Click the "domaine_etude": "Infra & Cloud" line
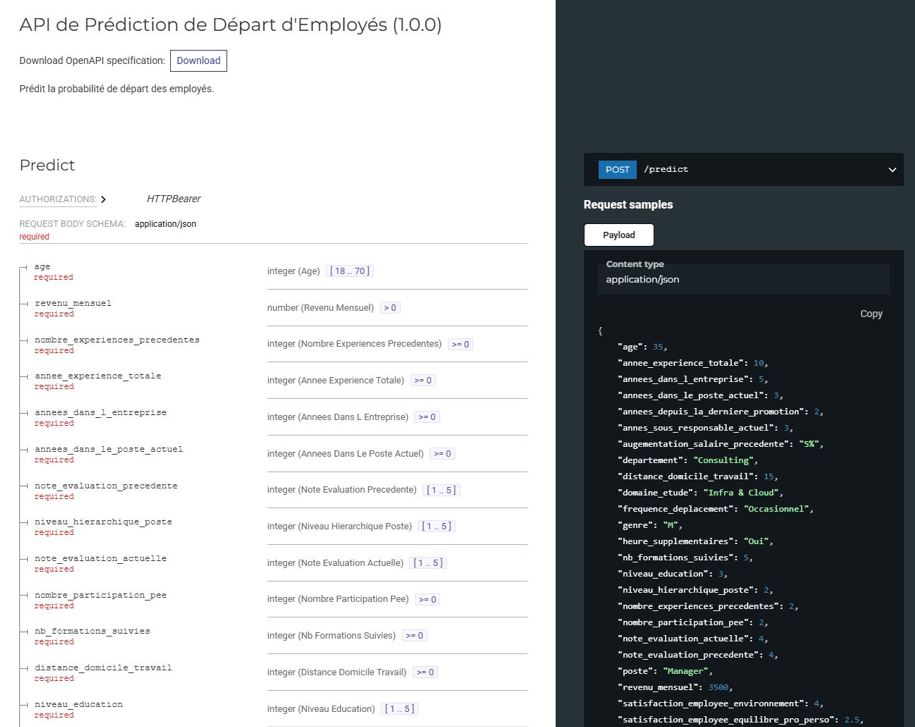Viewport: 915px width, 727px height. (x=700, y=492)
